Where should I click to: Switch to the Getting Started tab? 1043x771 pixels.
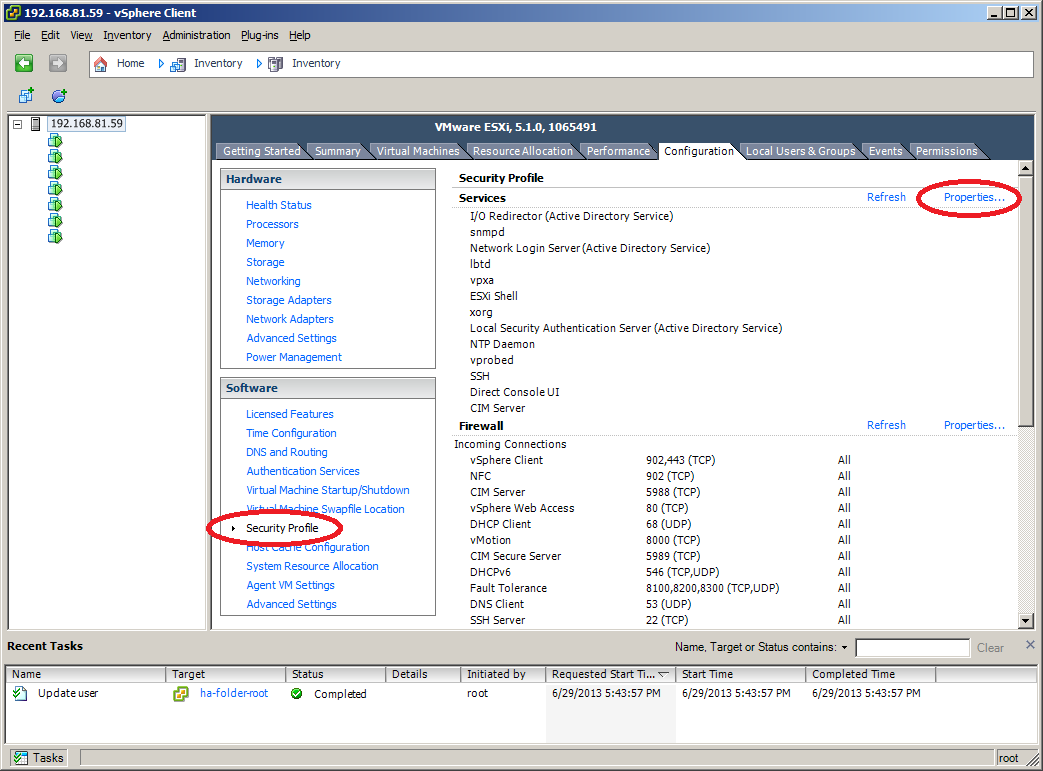pos(261,151)
